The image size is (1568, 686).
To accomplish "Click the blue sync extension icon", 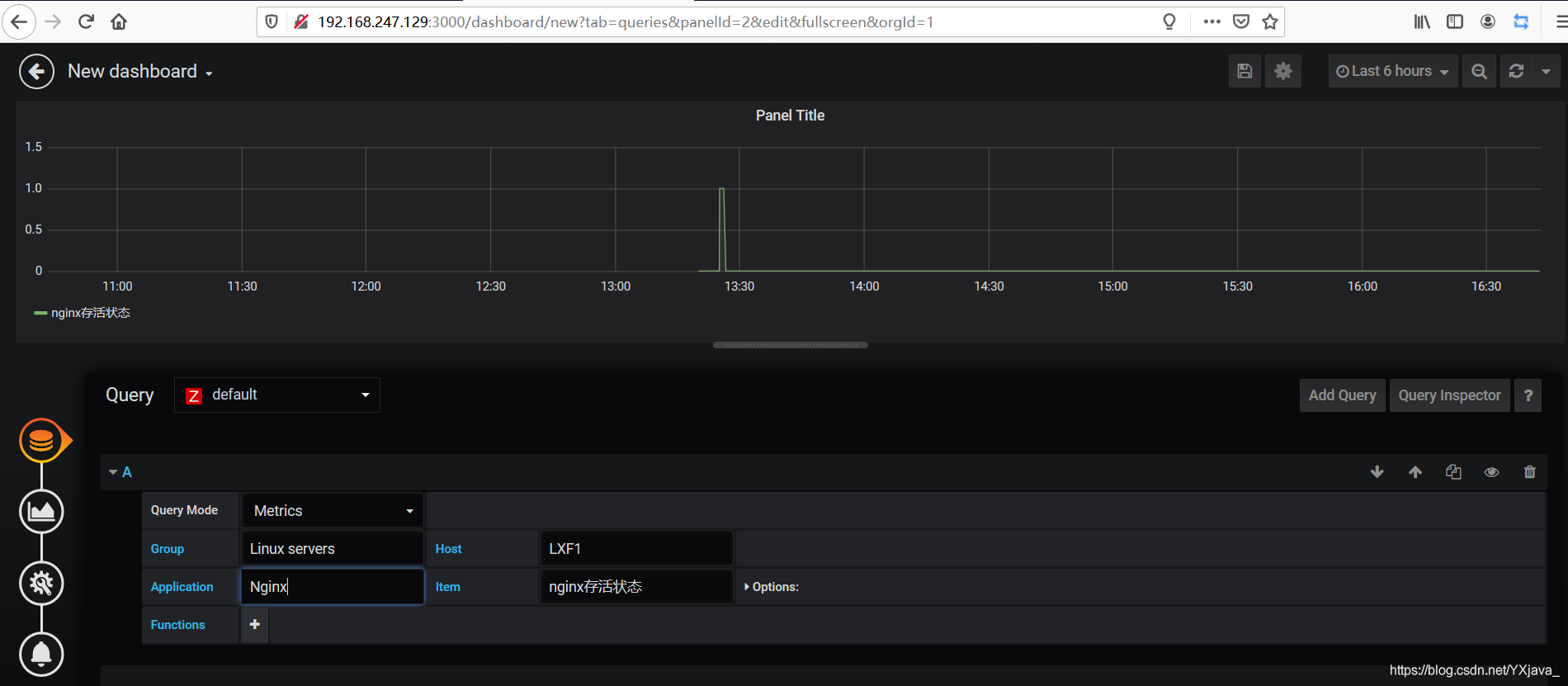I will (x=1521, y=21).
